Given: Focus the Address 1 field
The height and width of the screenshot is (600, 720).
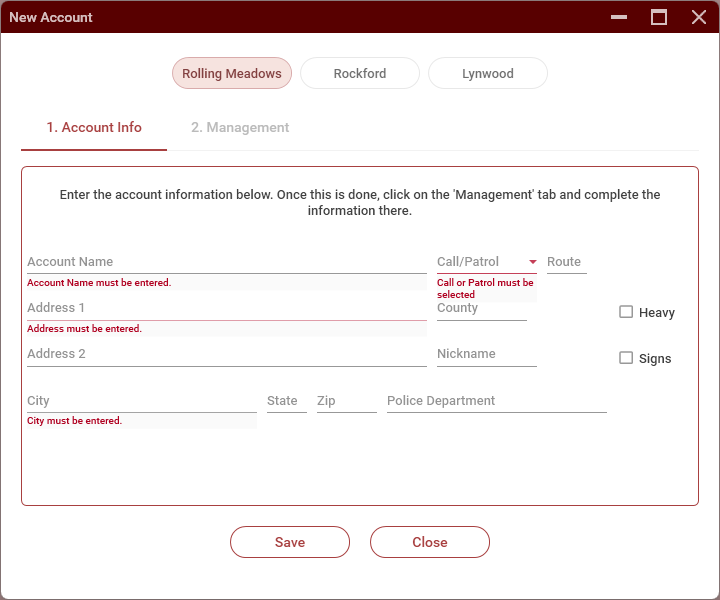Looking at the screenshot, I should tap(226, 308).
